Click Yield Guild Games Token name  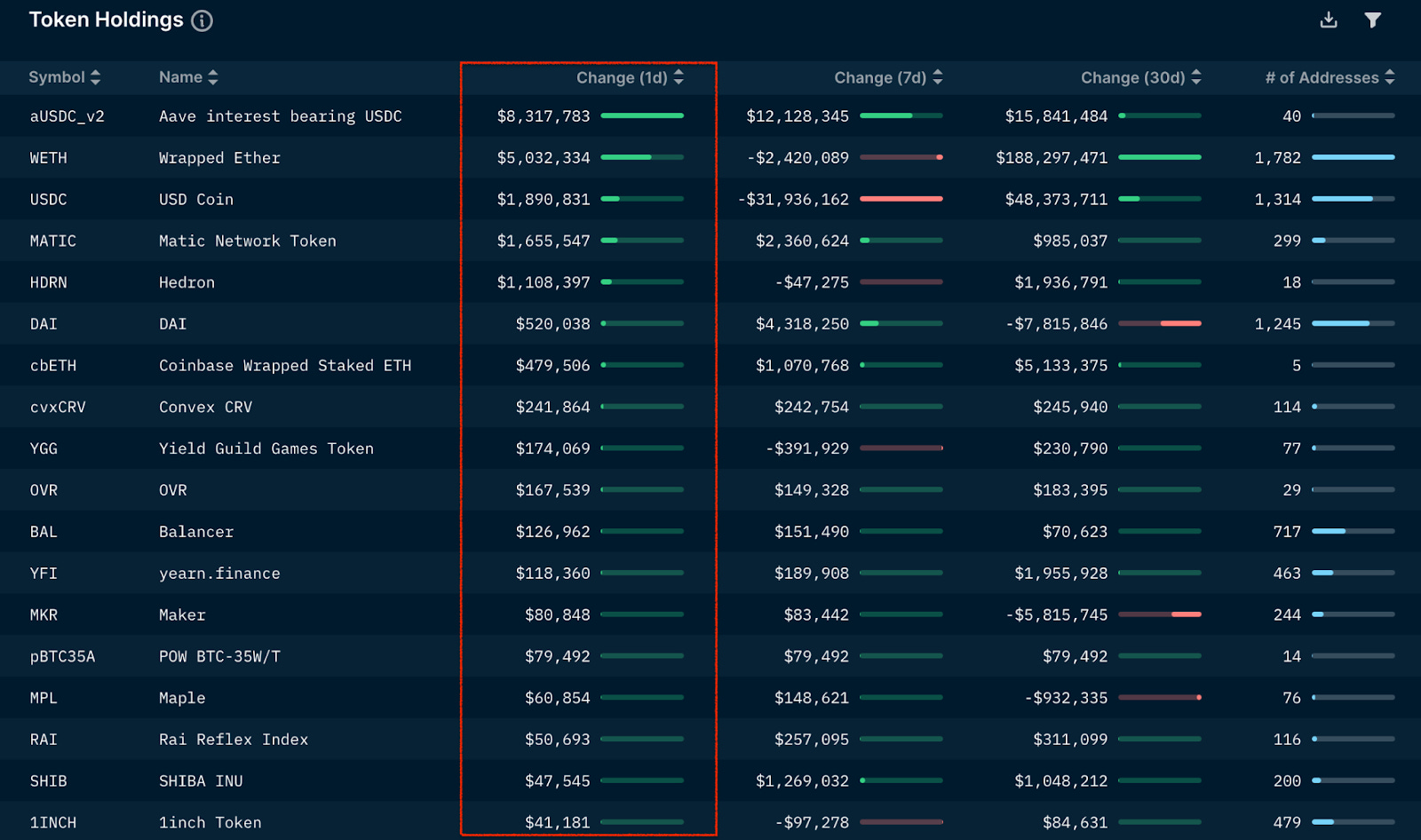(x=266, y=448)
